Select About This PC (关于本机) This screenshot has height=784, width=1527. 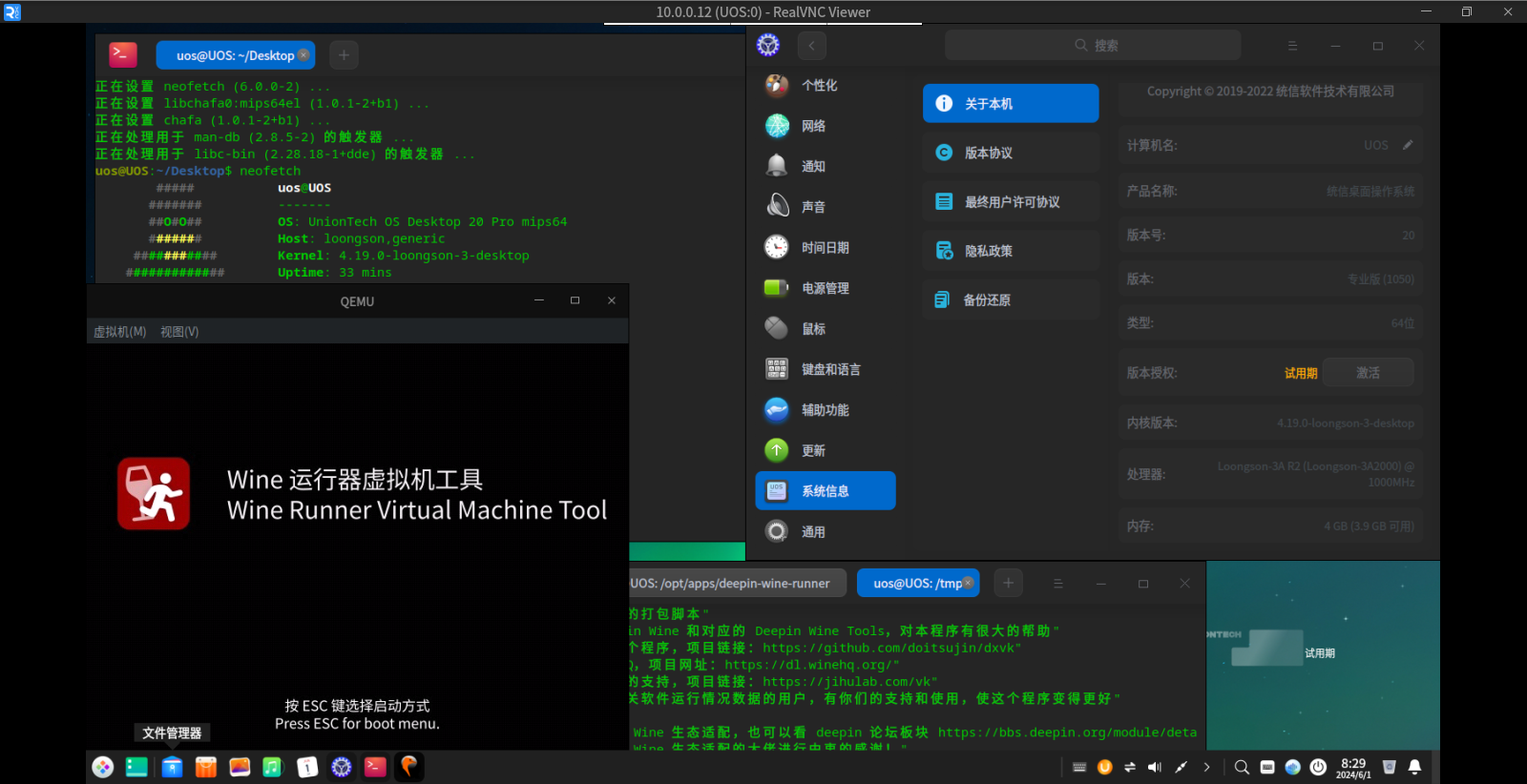(x=1011, y=103)
